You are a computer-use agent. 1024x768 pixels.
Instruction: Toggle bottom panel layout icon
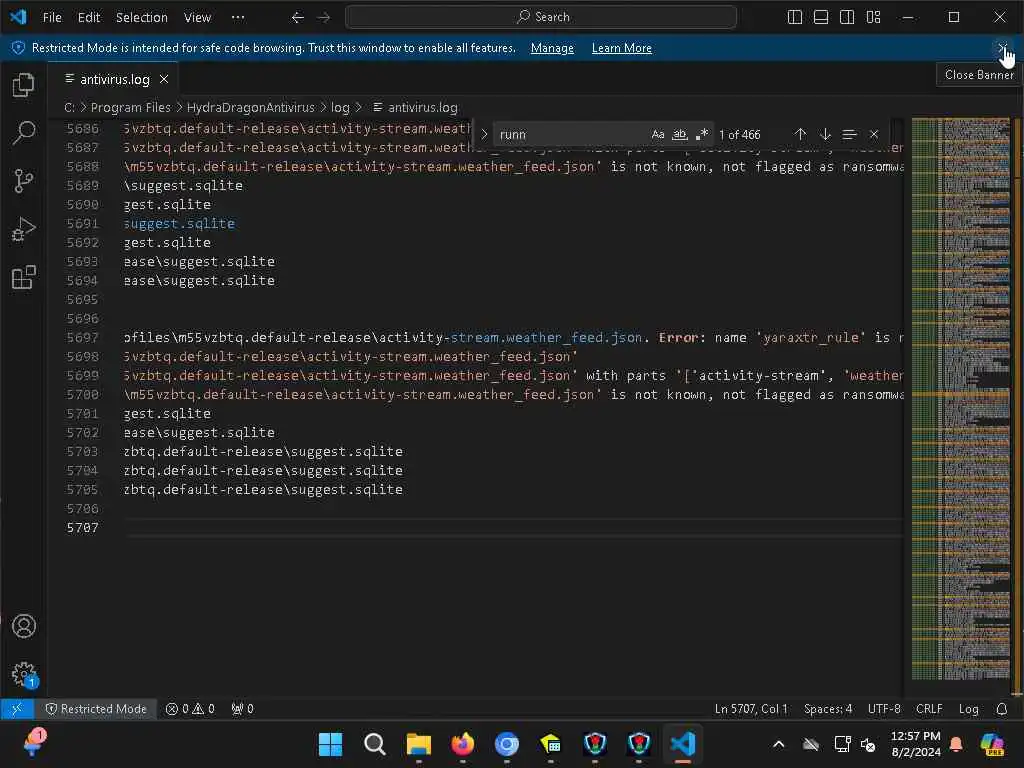coord(821,18)
